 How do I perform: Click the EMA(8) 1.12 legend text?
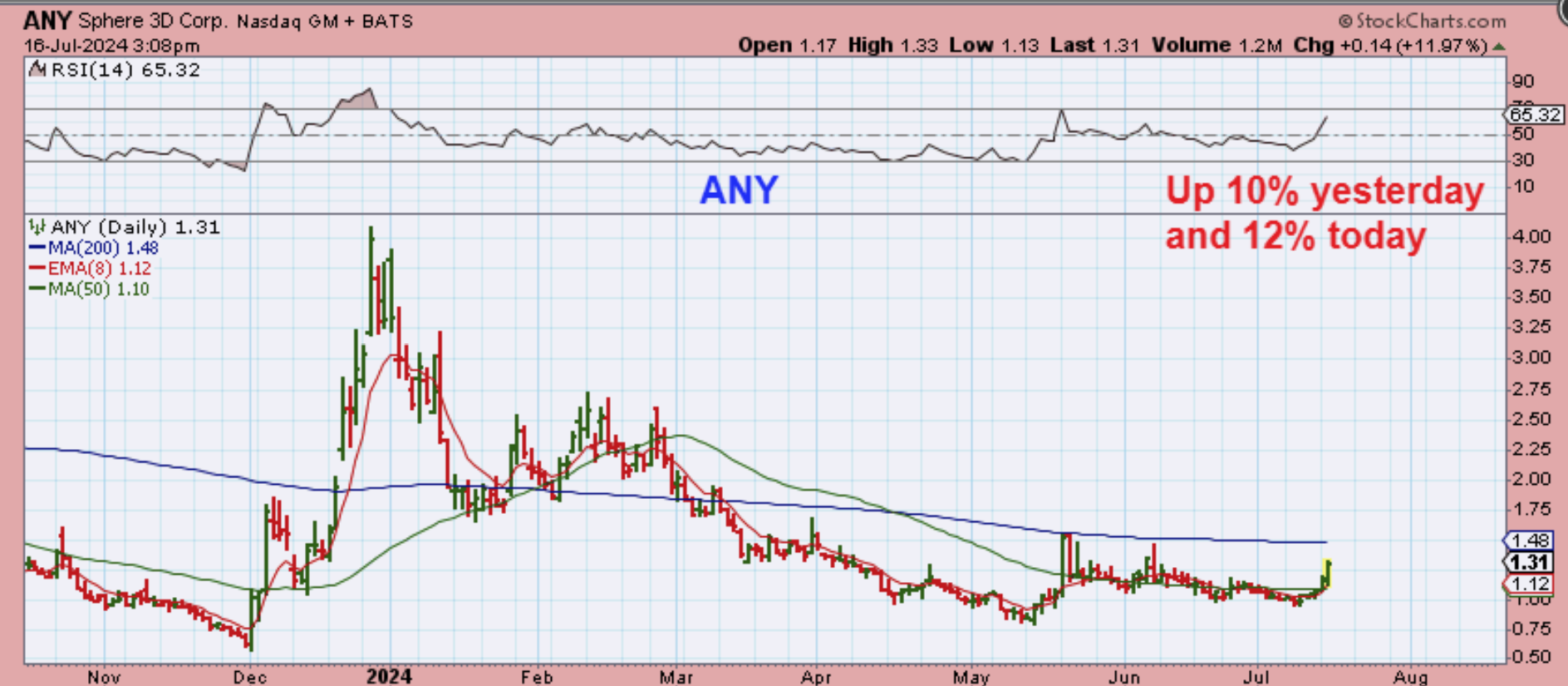tap(100, 269)
